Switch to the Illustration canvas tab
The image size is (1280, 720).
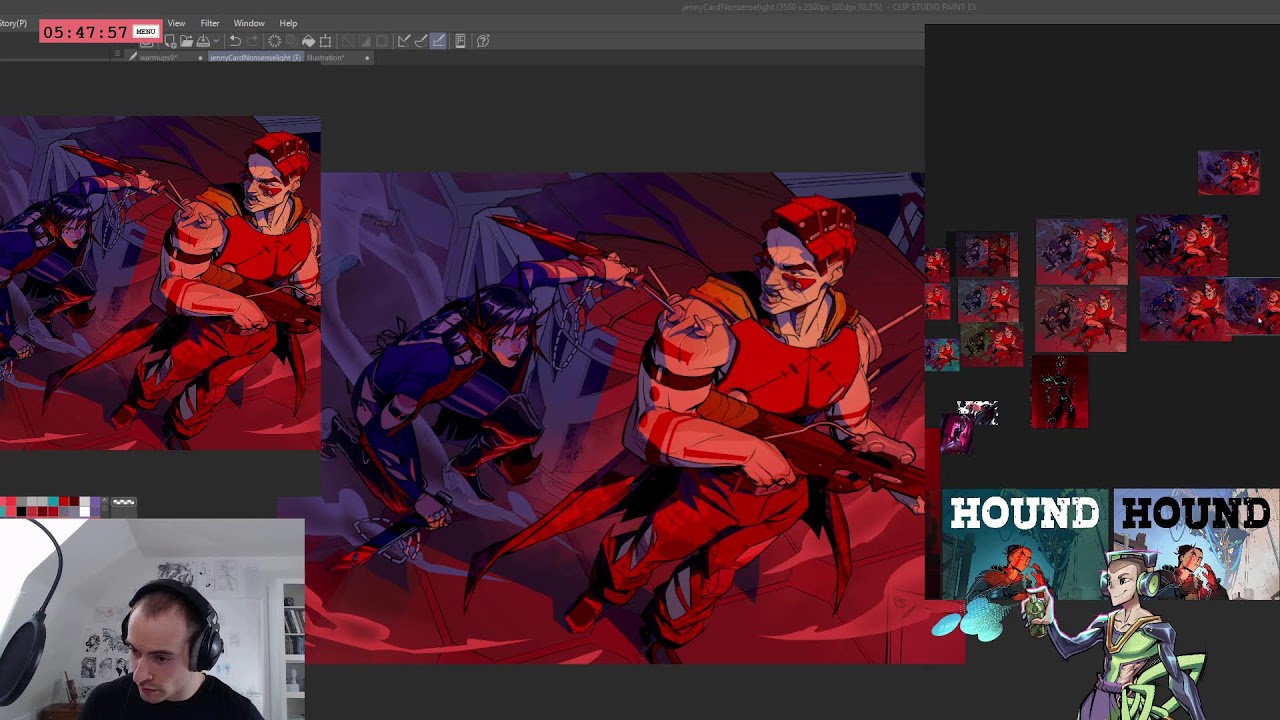click(326, 58)
